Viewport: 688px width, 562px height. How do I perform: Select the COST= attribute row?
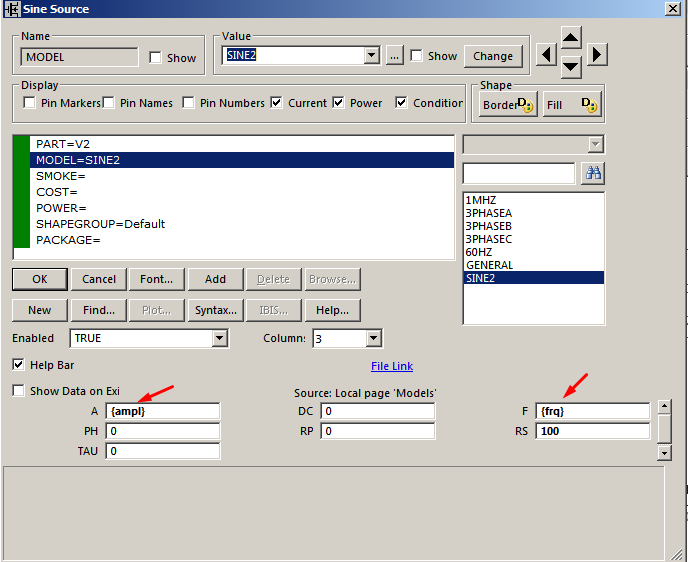242,192
